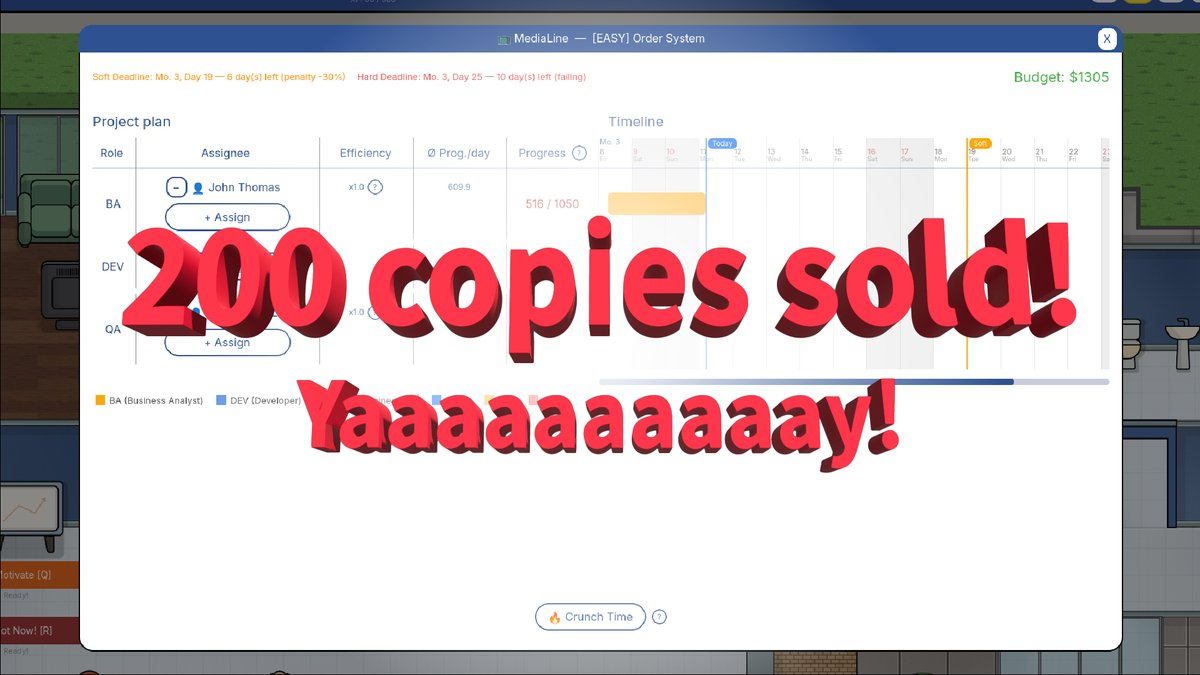Click the Ø Prog./day column header
Viewport: 1200px width, 675px height.
pos(459,153)
